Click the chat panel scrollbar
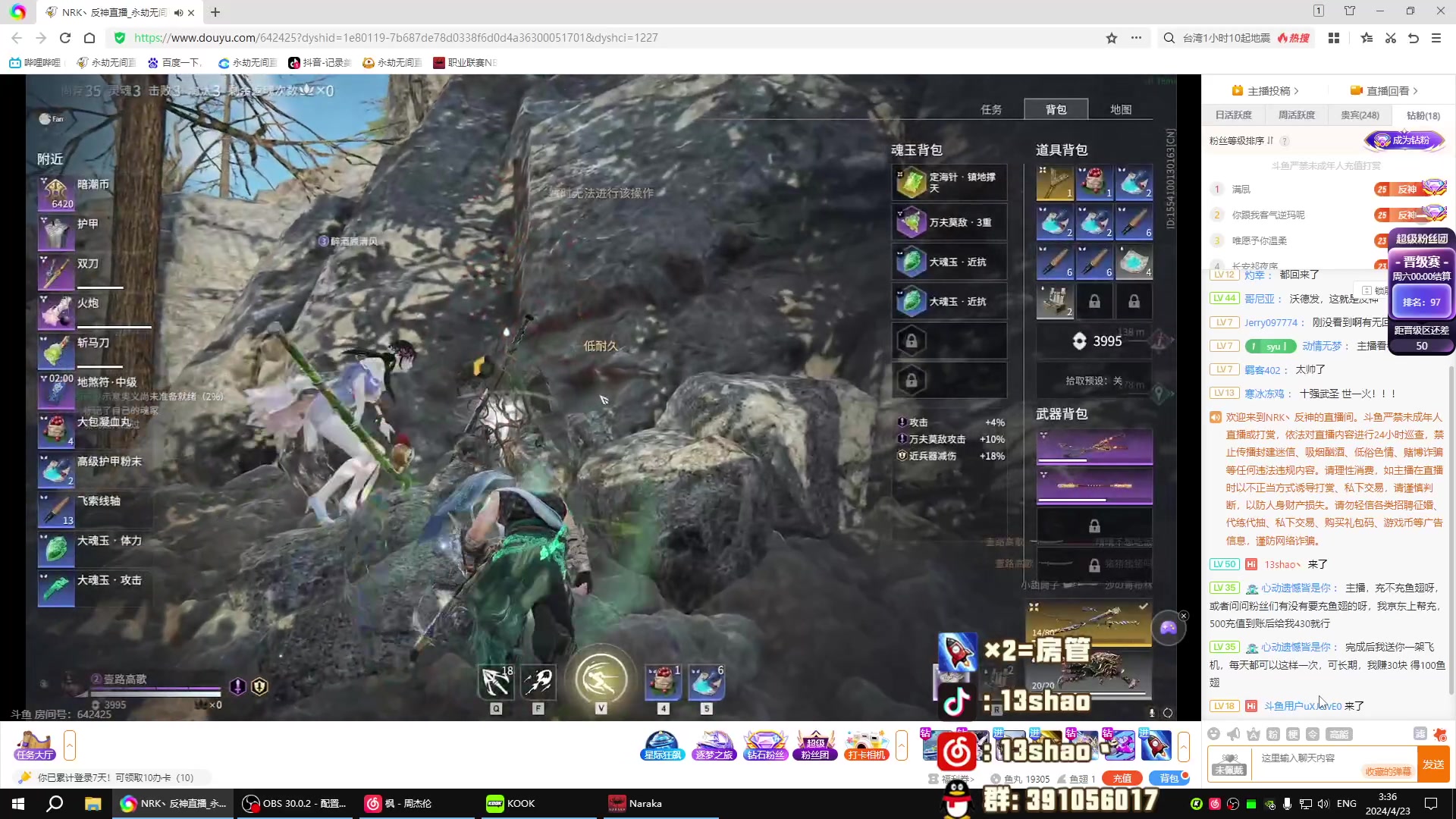This screenshot has height=819, width=1456. [x=1452, y=531]
